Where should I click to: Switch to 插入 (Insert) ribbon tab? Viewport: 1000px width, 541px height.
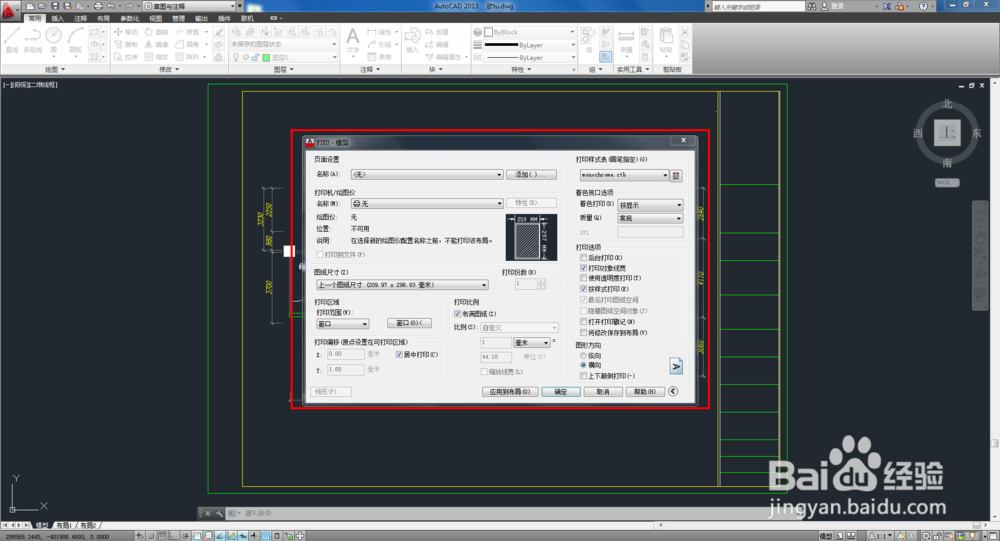(x=57, y=19)
